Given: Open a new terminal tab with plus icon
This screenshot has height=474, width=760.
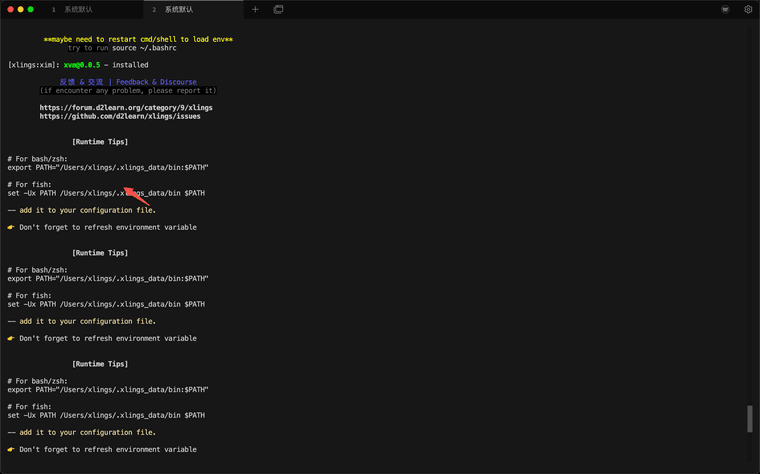Looking at the screenshot, I should coord(255,9).
